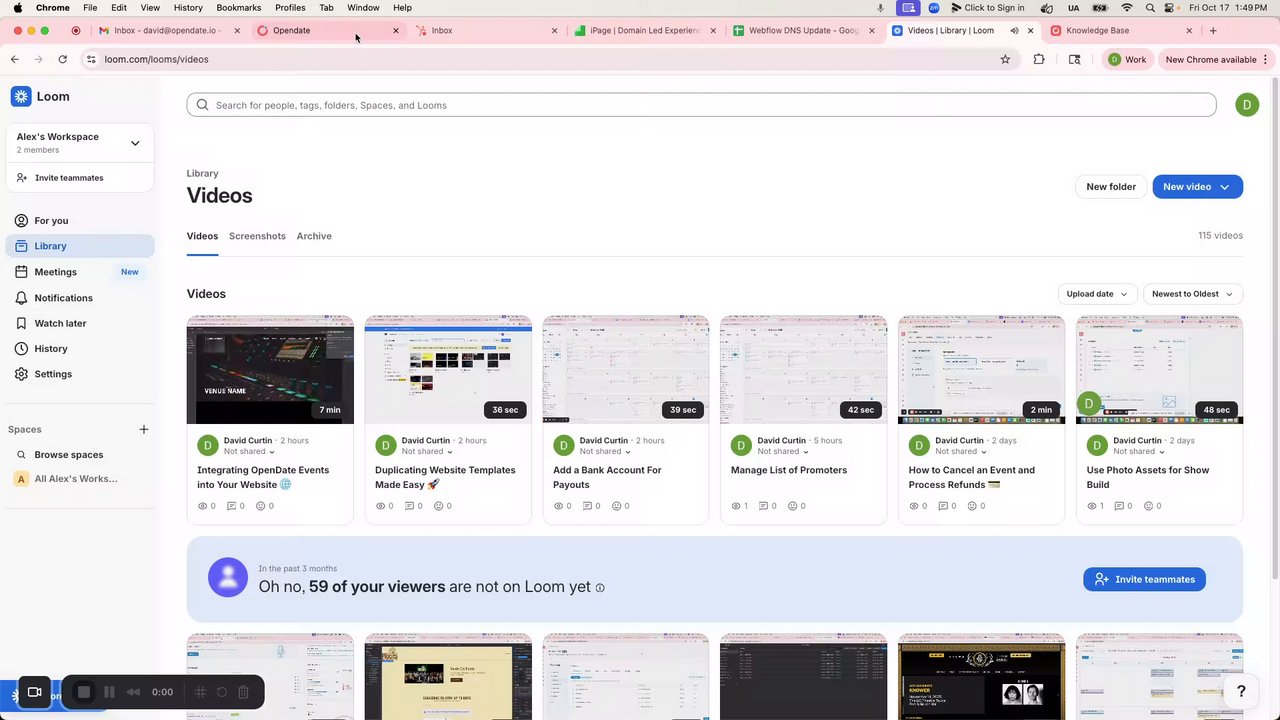Click reactions icon under Integrating OpenDate Events video
The image size is (1280, 720).
[261, 506]
